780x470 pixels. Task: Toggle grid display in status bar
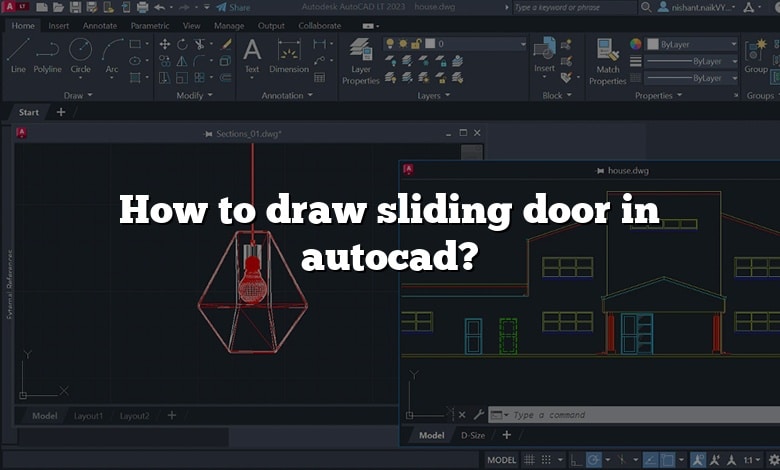point(529,460)
